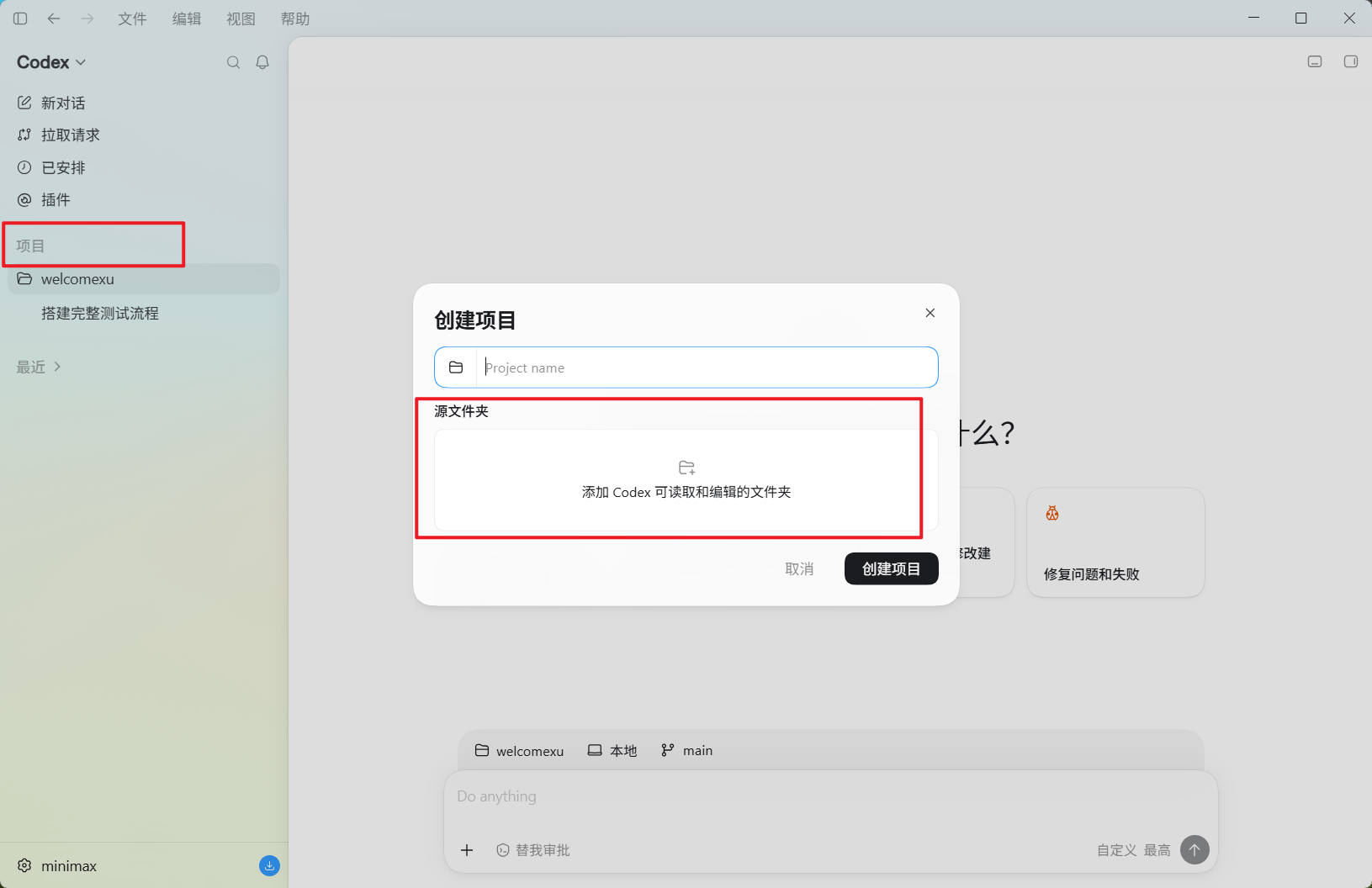Open minimax settings

(x=57, y=865)
